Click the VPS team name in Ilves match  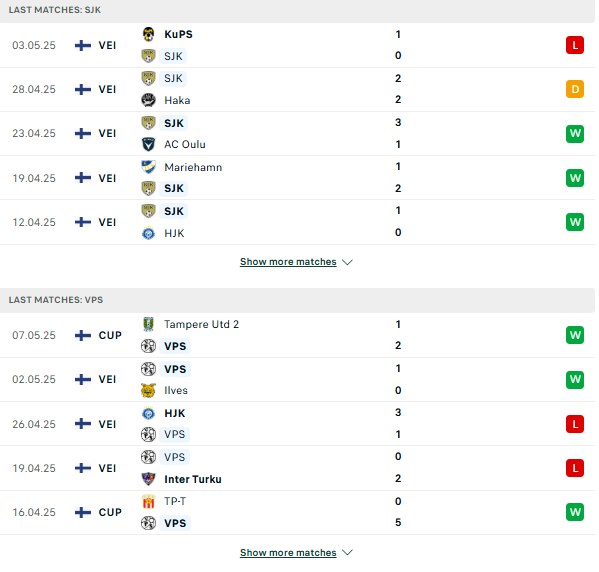pos(175,369)
